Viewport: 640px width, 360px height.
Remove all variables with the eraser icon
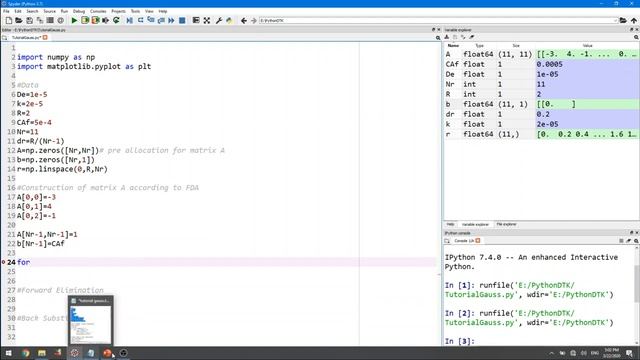[471, 37]
